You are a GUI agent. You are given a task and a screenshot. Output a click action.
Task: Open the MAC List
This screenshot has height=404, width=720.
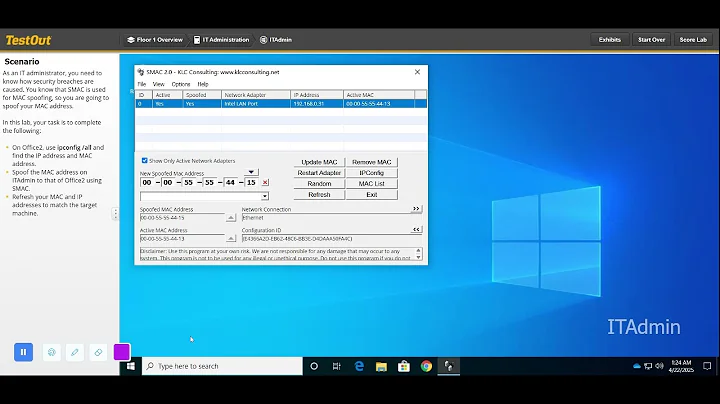pos(371,184)
